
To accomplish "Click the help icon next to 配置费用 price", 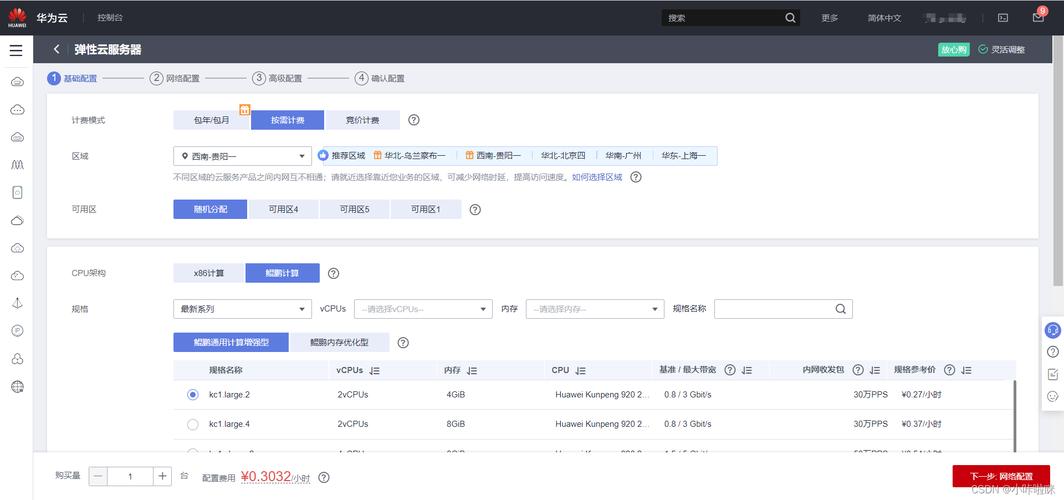I will coord(324,478).
